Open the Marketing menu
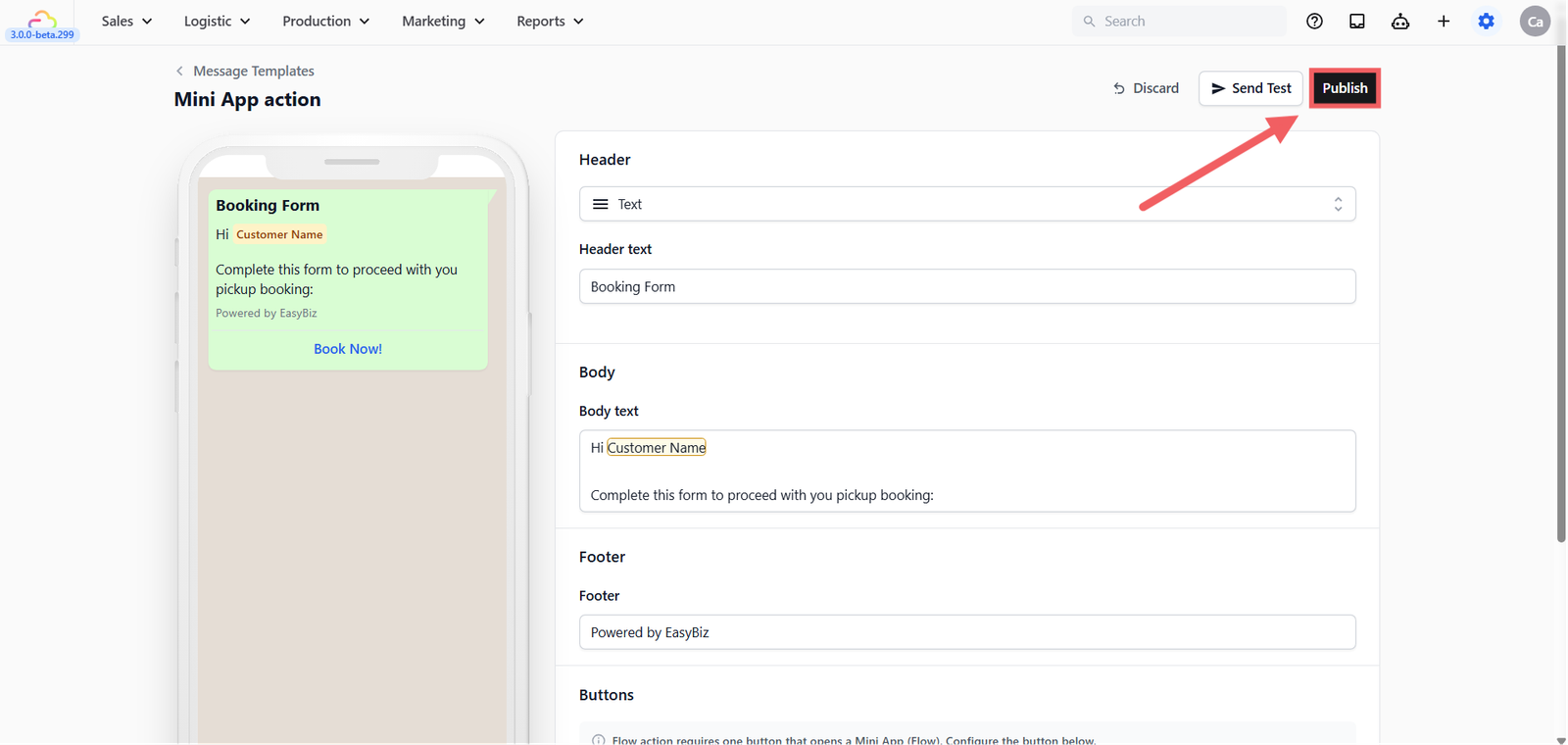 tap(443, 21)
